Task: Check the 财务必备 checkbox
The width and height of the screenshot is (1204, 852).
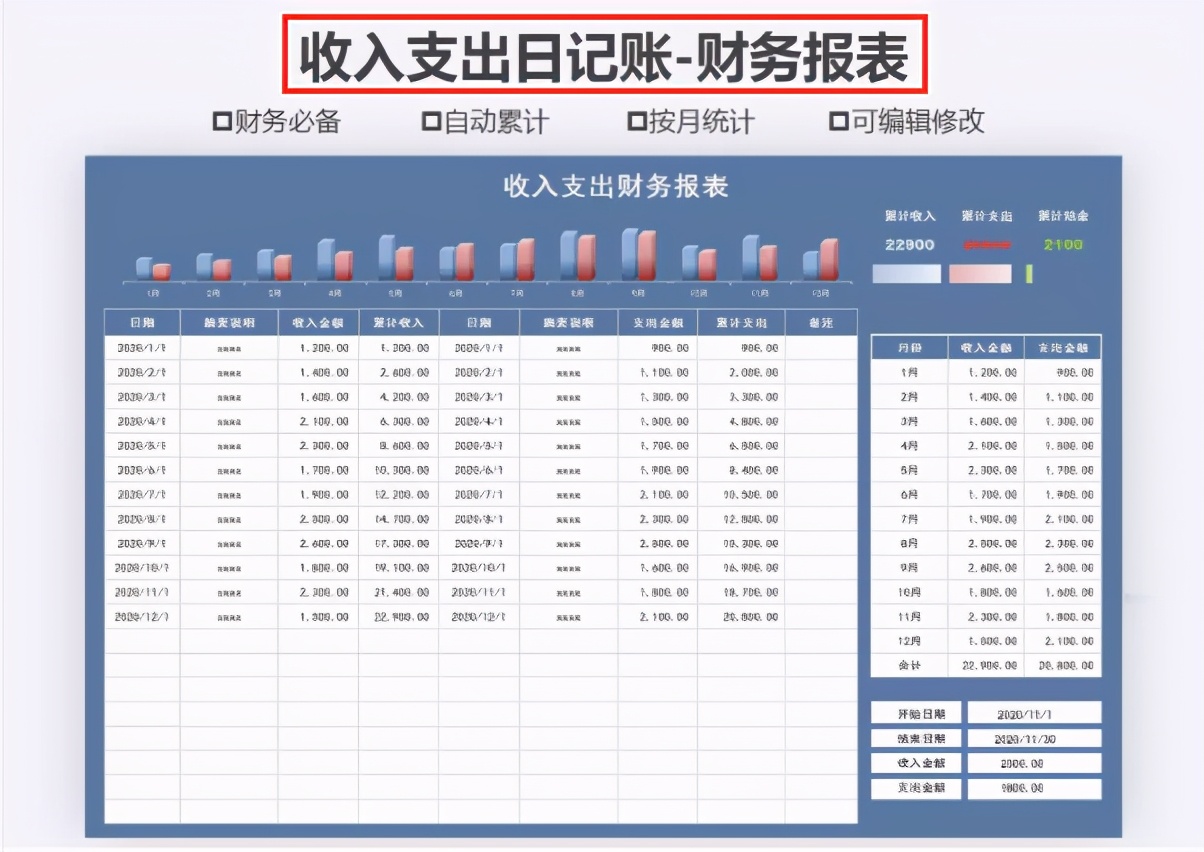Action: pyautogui.click(x=224, y=121)
